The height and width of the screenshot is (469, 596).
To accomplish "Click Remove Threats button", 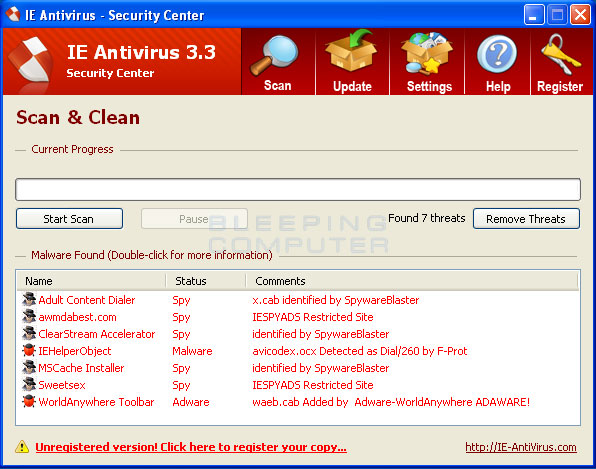I will click(x=526, y=219).
